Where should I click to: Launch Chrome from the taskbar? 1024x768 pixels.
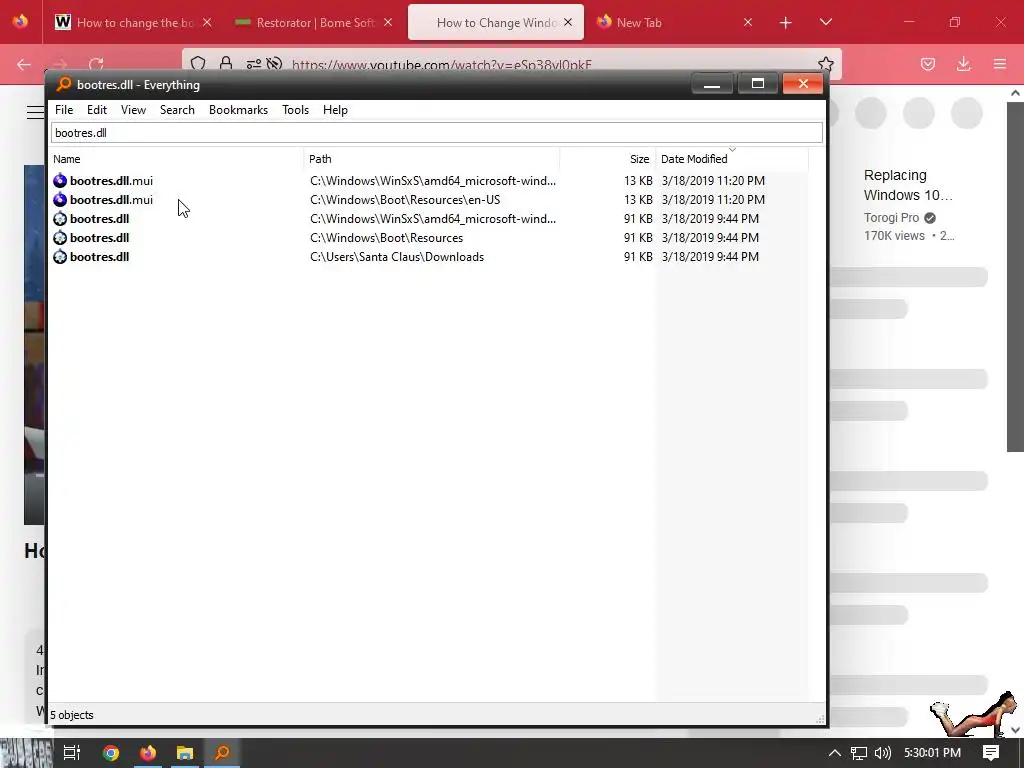tap(111, 753)
